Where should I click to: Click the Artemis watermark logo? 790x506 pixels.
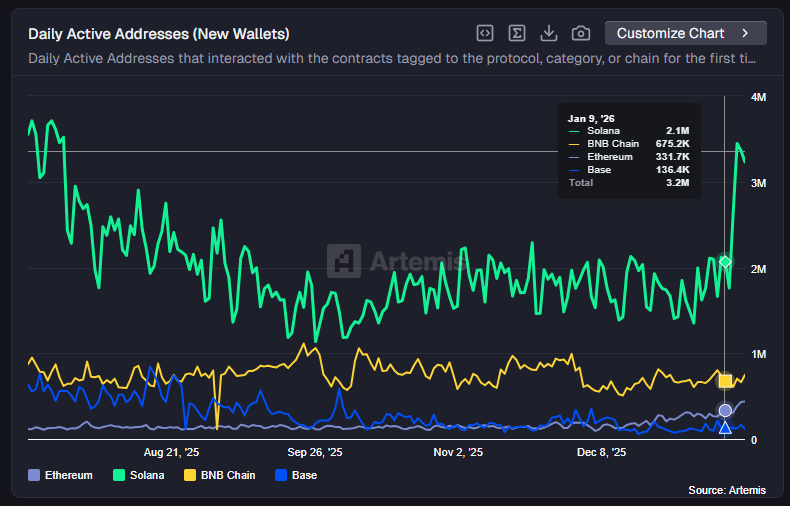click(397, 261)
